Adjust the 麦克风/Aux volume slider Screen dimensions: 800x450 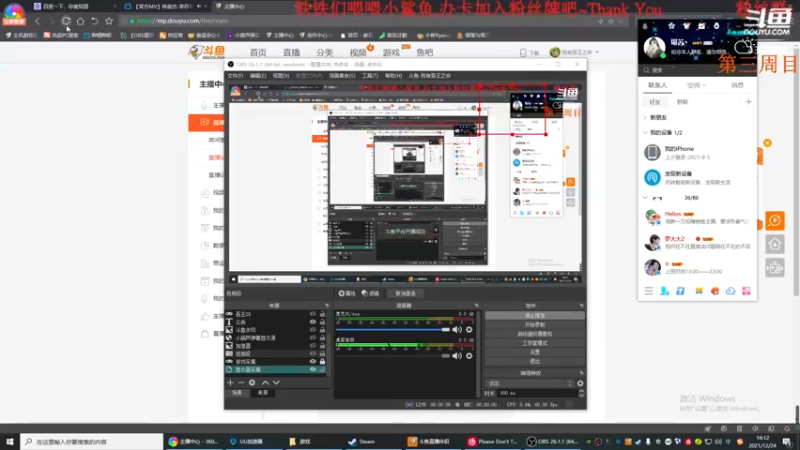tap(393, 330)
